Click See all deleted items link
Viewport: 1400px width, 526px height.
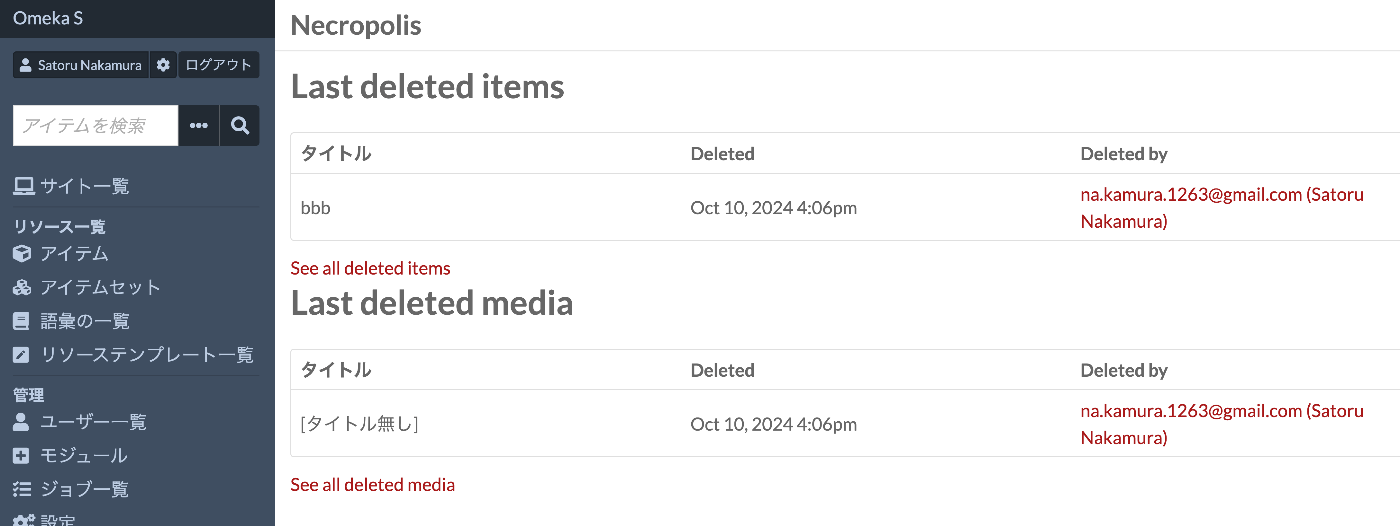coord(370,268)
